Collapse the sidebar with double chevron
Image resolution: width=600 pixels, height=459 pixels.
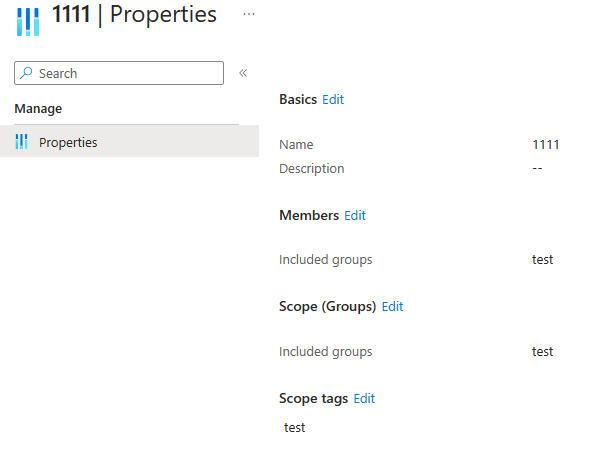click(243, 73)
